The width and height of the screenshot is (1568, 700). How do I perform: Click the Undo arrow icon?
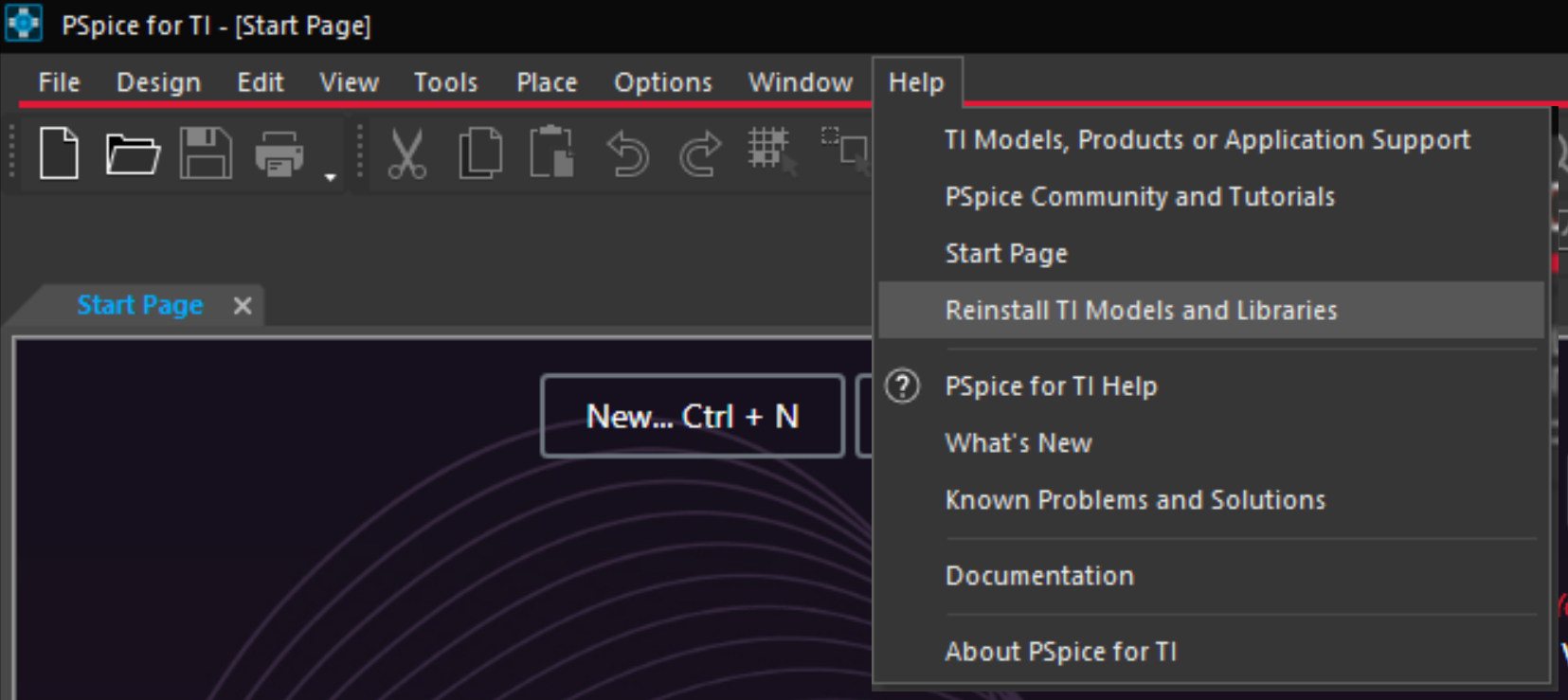pos(627,153)
